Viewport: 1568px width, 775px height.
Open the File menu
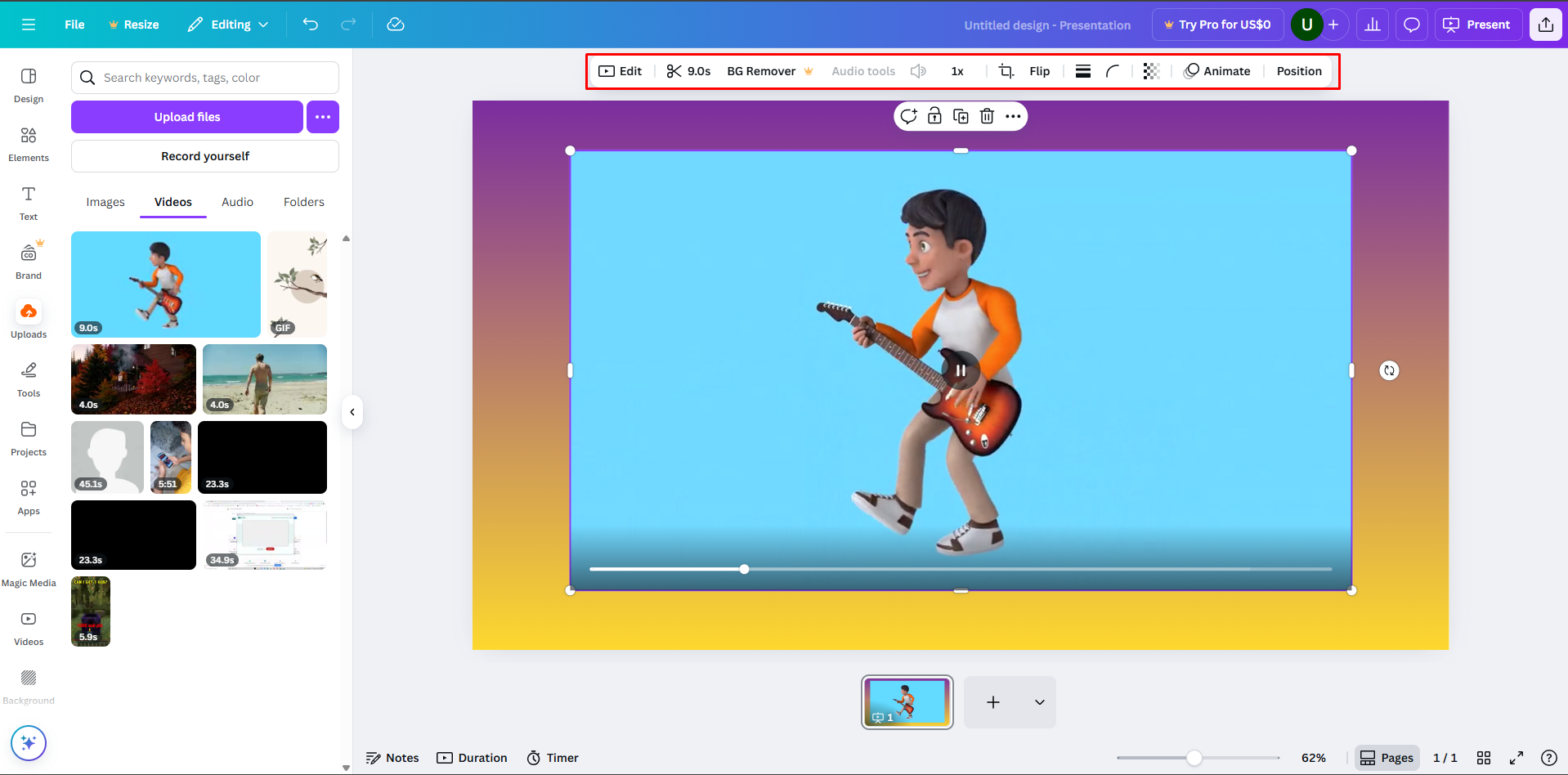(x=74, y=25)
